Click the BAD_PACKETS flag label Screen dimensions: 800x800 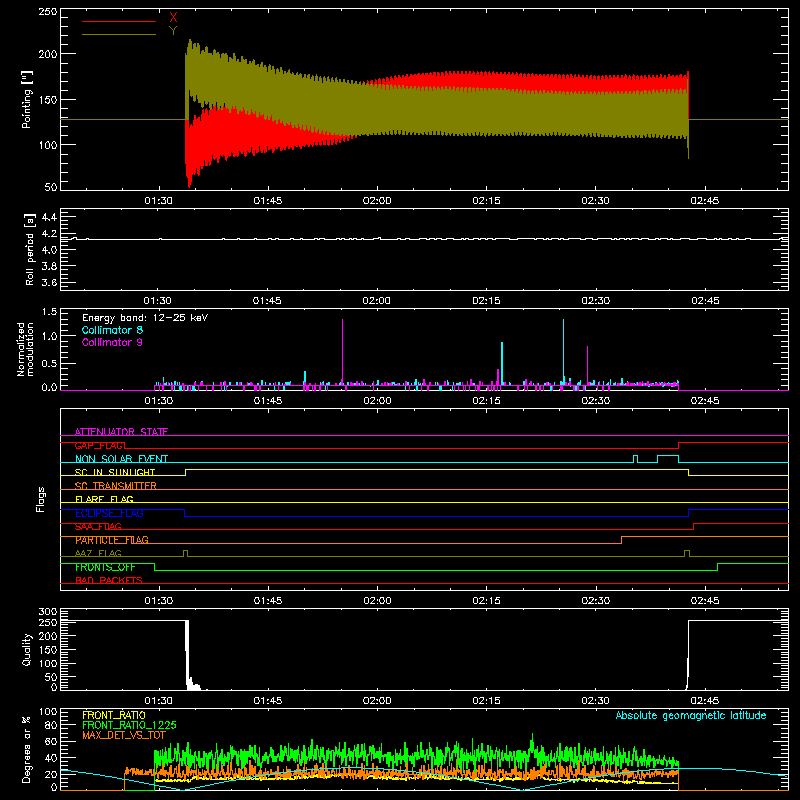(x=109, y=580)
